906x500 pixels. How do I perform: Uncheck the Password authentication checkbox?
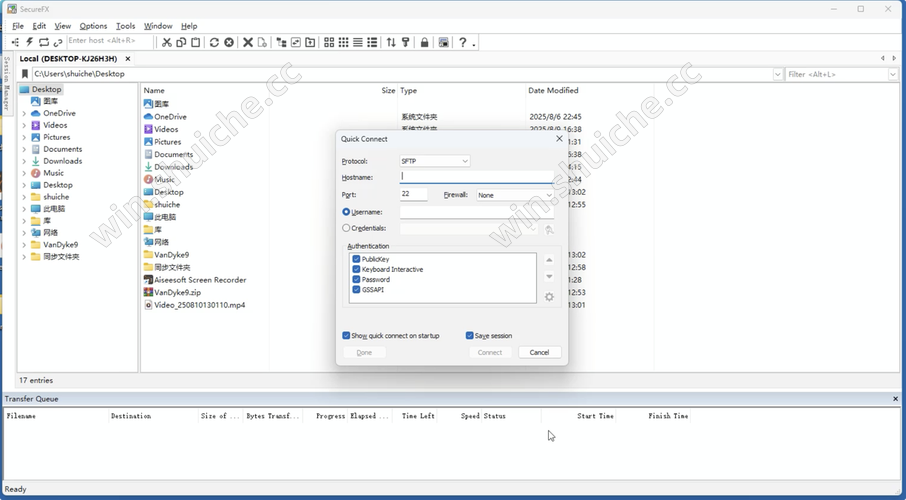tap(357, 279)
